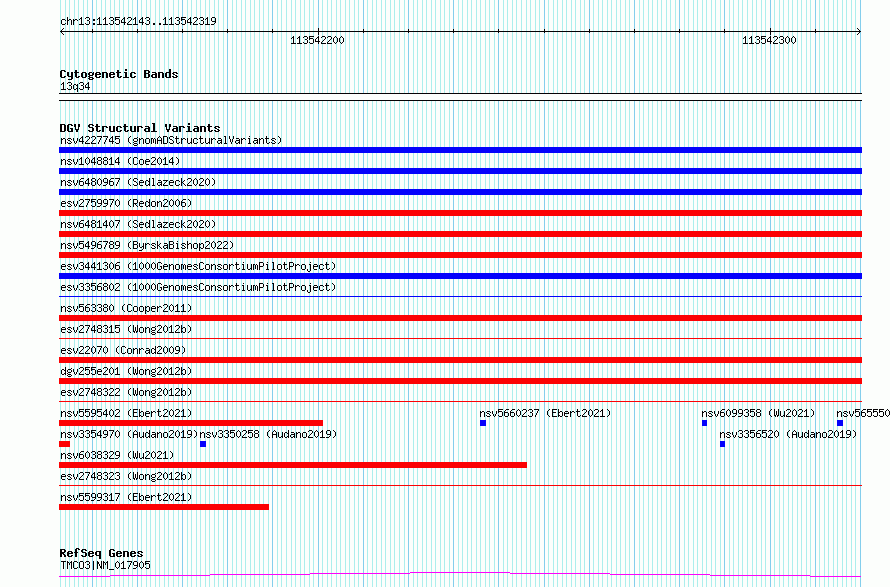Click the blue bar under esv3441306
The image size is (890, 587).
point(460,276)
